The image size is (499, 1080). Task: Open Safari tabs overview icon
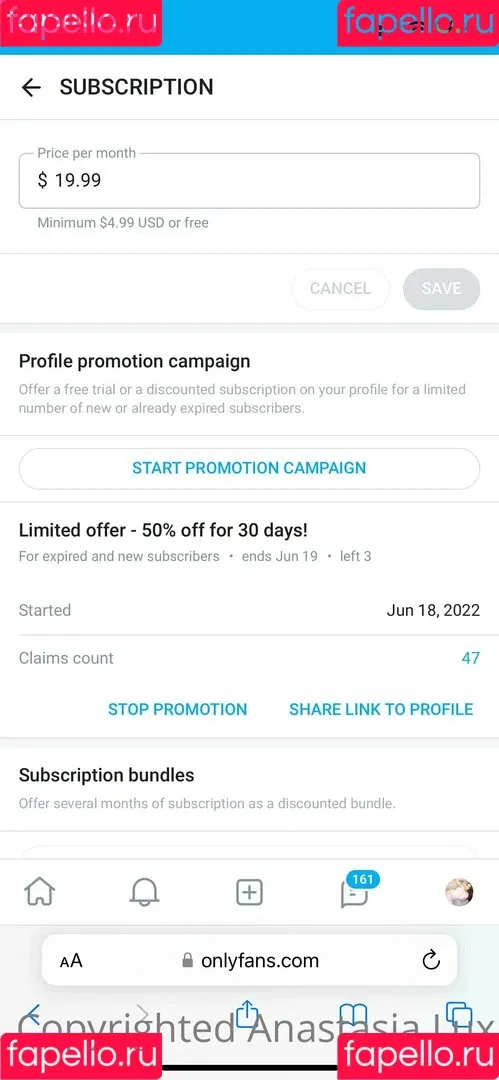pyautogui.click(x=458, y=1014)
